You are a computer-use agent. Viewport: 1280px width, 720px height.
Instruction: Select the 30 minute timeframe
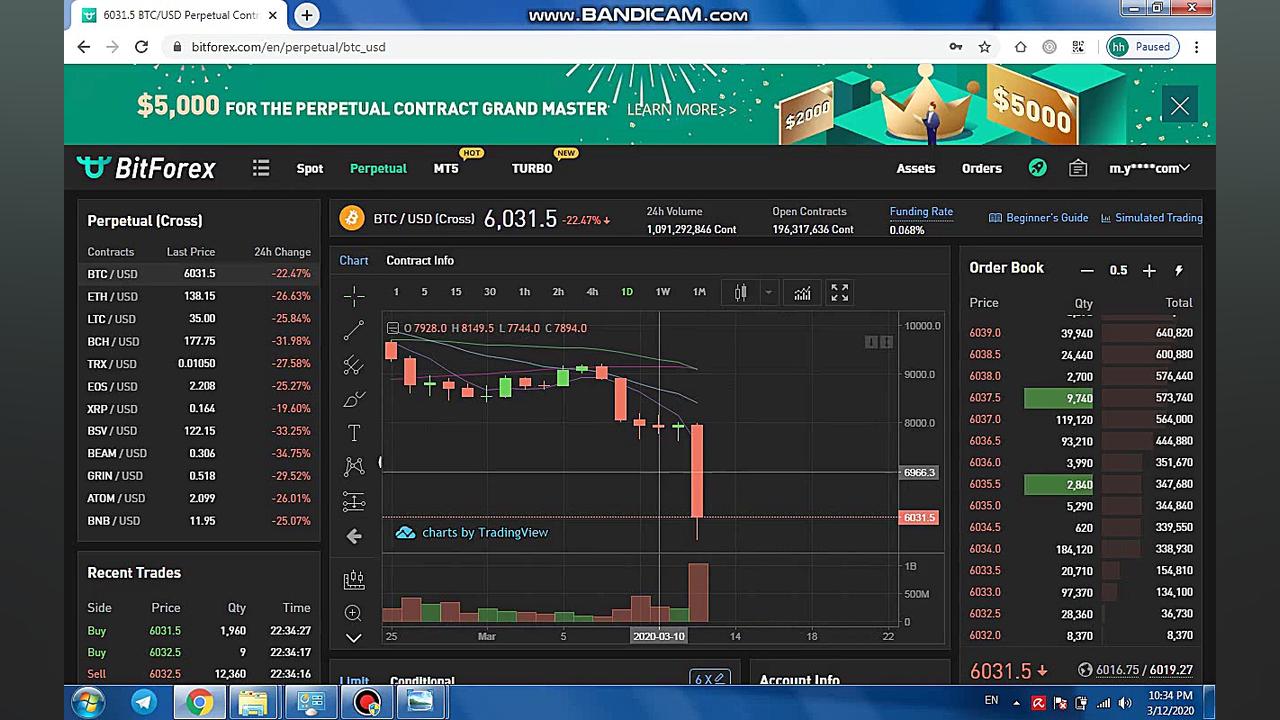[x=490, y=292]
